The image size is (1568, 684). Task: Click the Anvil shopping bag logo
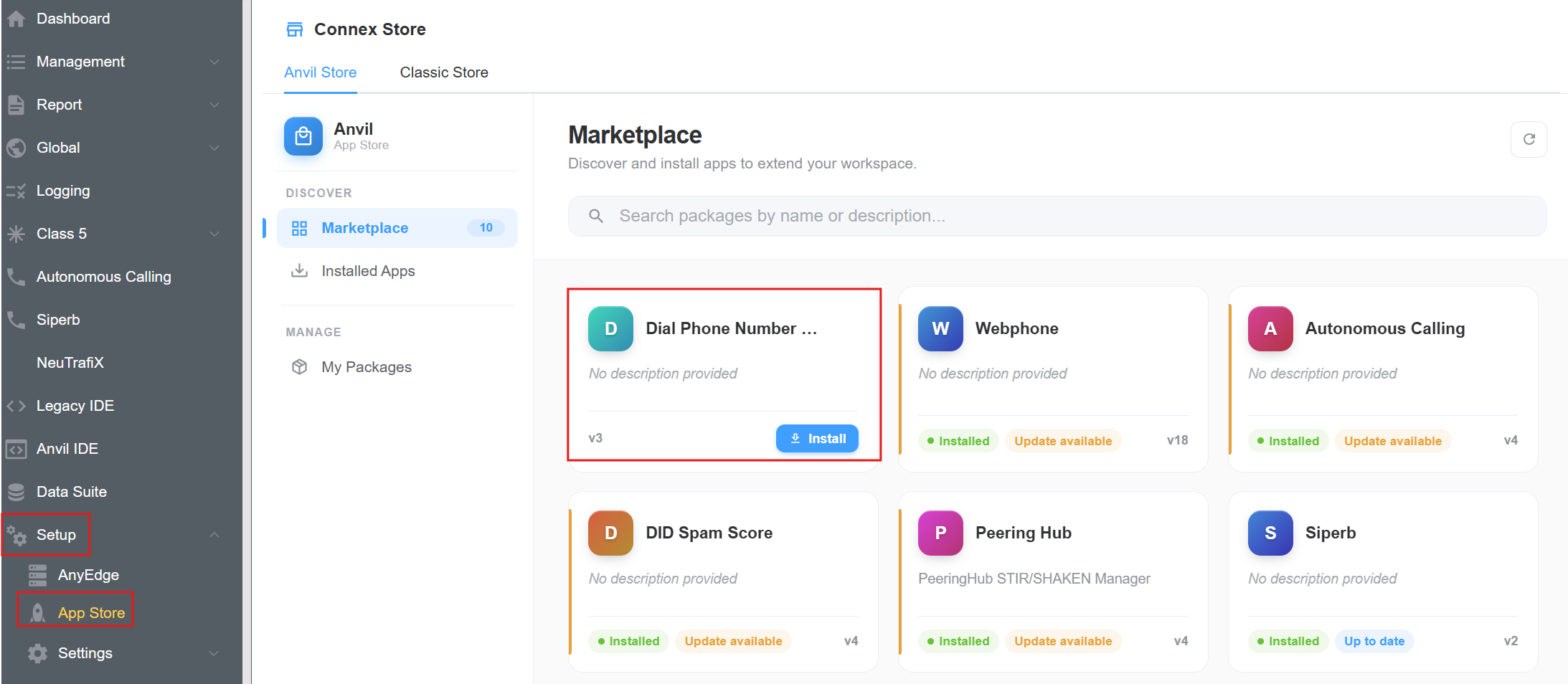pos(303,136)
